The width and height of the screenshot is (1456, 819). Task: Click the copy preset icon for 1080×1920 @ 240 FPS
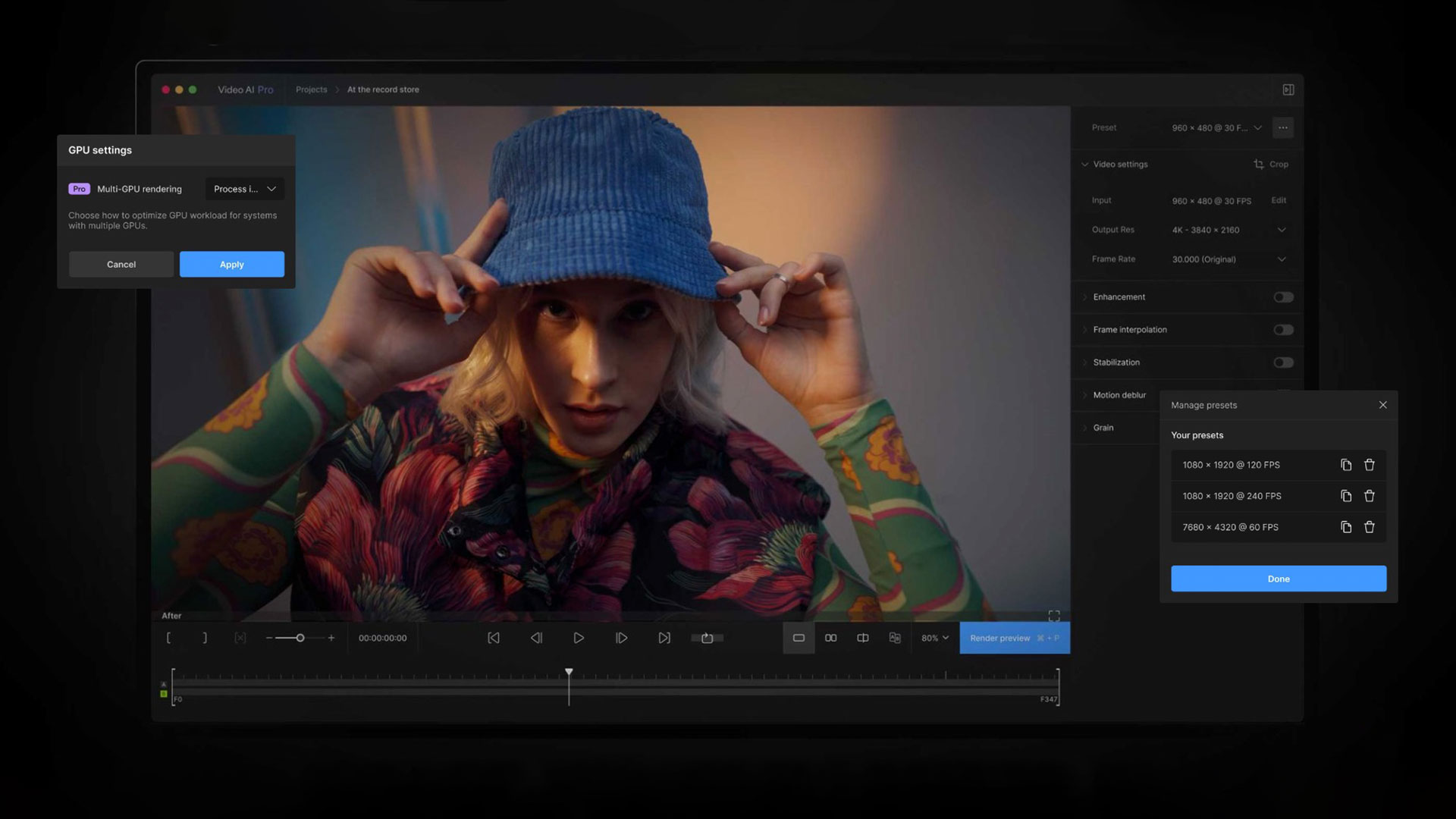[1345, 497]
